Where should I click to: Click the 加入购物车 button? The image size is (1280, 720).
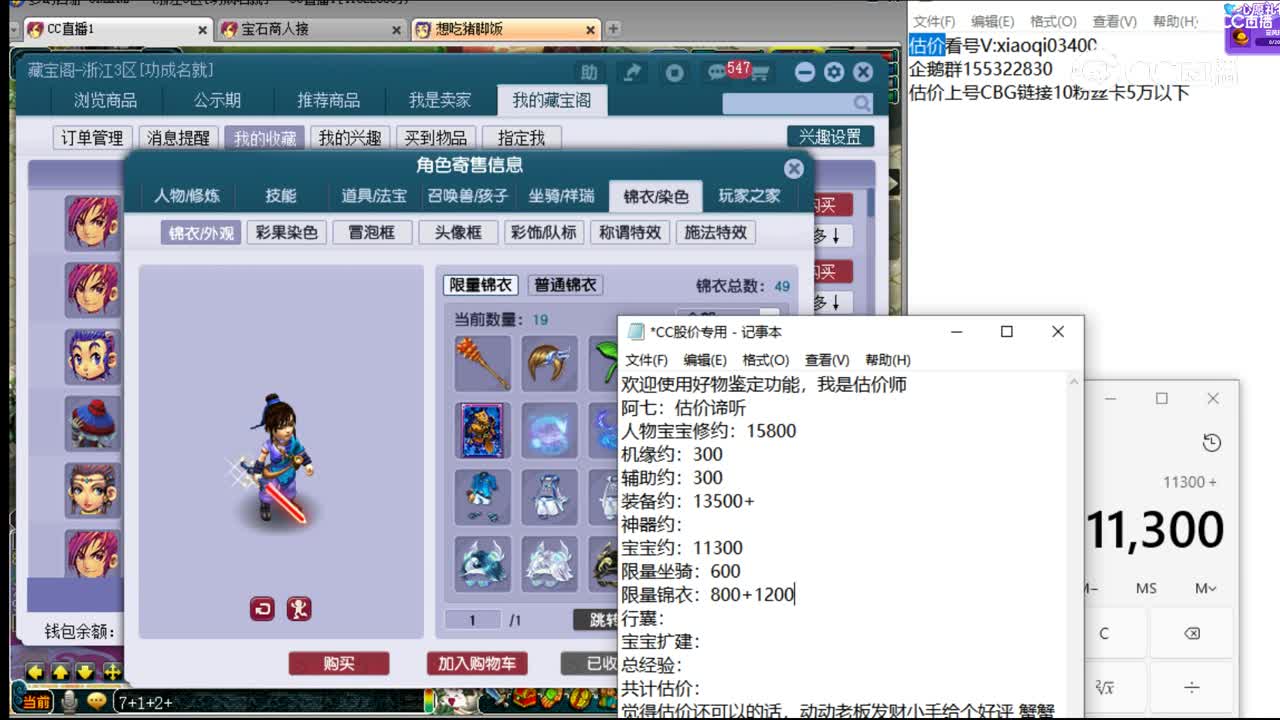click(477, 663)
